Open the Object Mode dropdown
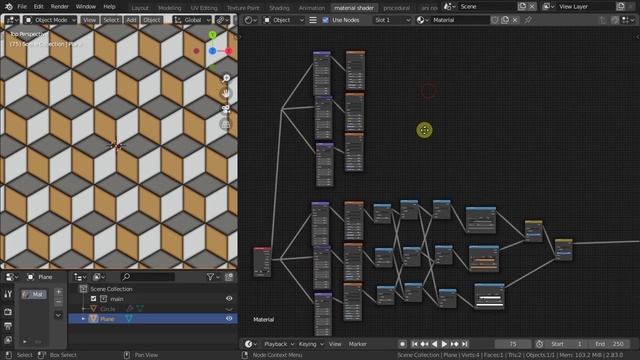This screenshot has height=360, width=640. pos(50,20)
